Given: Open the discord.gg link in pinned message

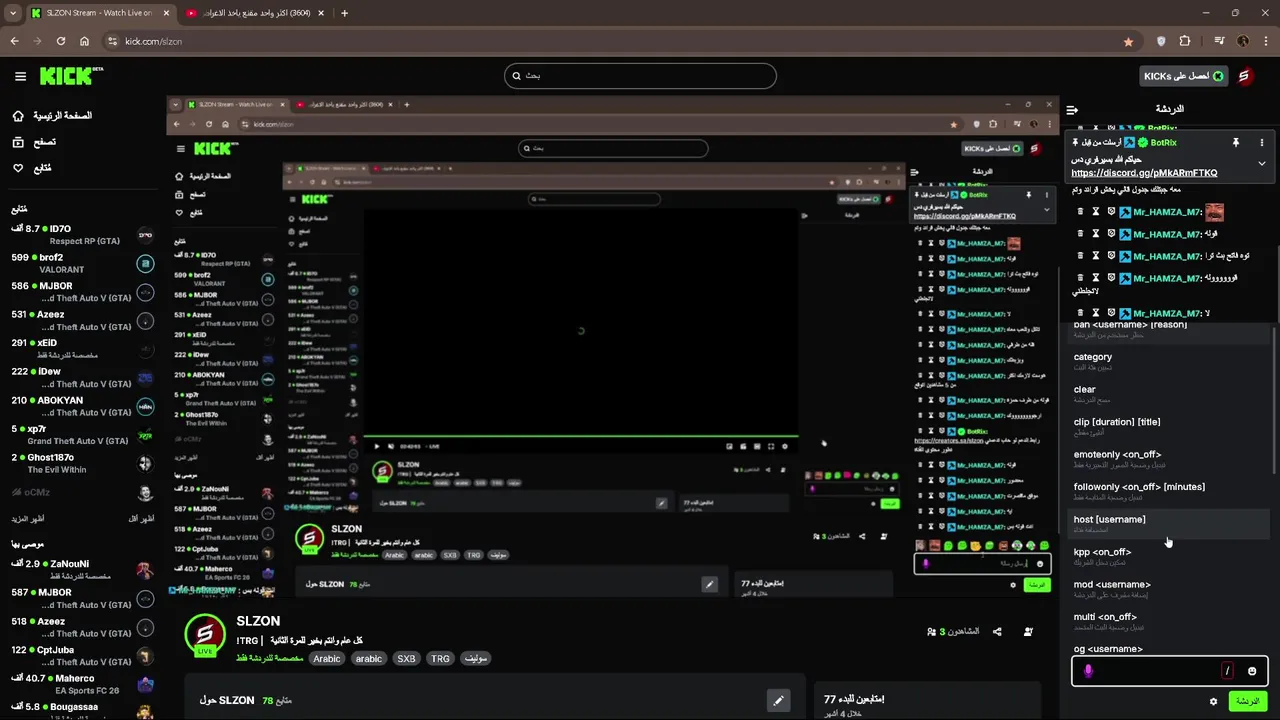Looking at the screenshot, I should [1144, 173].
